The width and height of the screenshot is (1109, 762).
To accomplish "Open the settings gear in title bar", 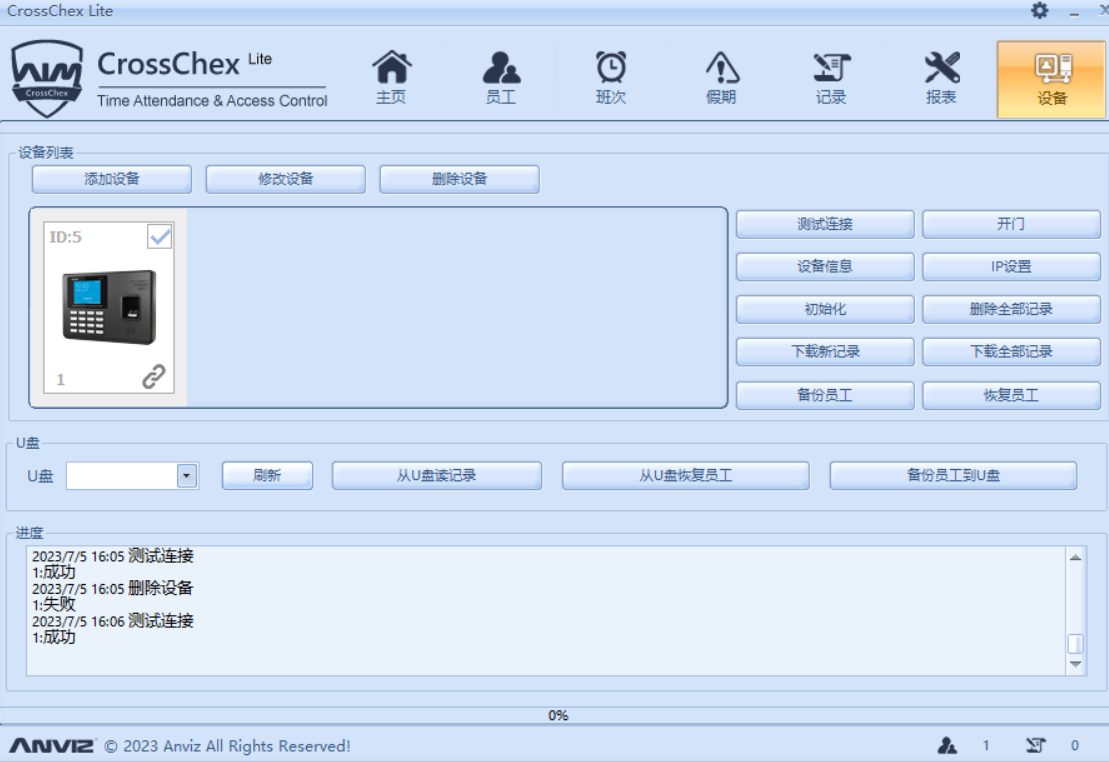I will click(1039, 11).
